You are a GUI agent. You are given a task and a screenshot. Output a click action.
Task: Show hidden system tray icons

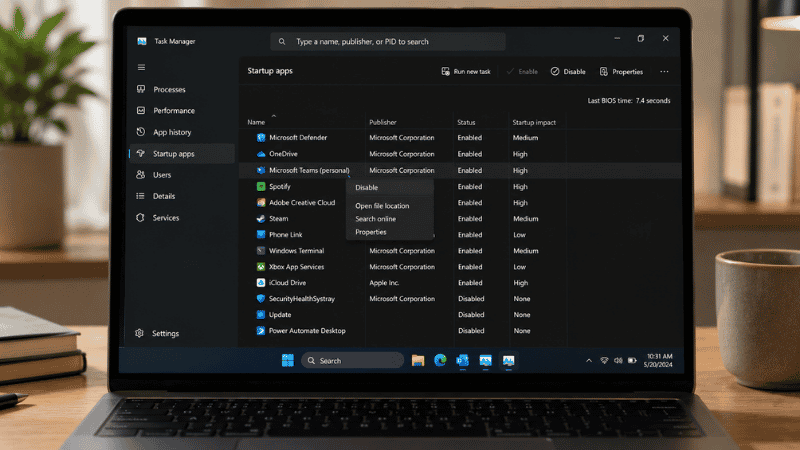589,360
